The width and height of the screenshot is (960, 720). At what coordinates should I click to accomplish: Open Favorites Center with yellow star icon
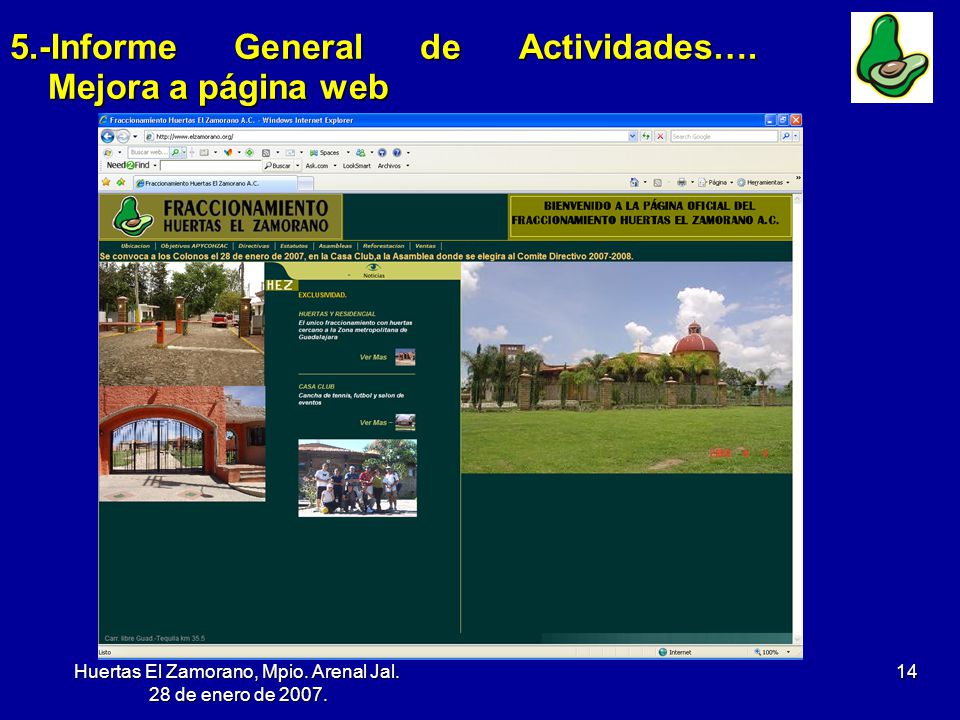point(106,182)
